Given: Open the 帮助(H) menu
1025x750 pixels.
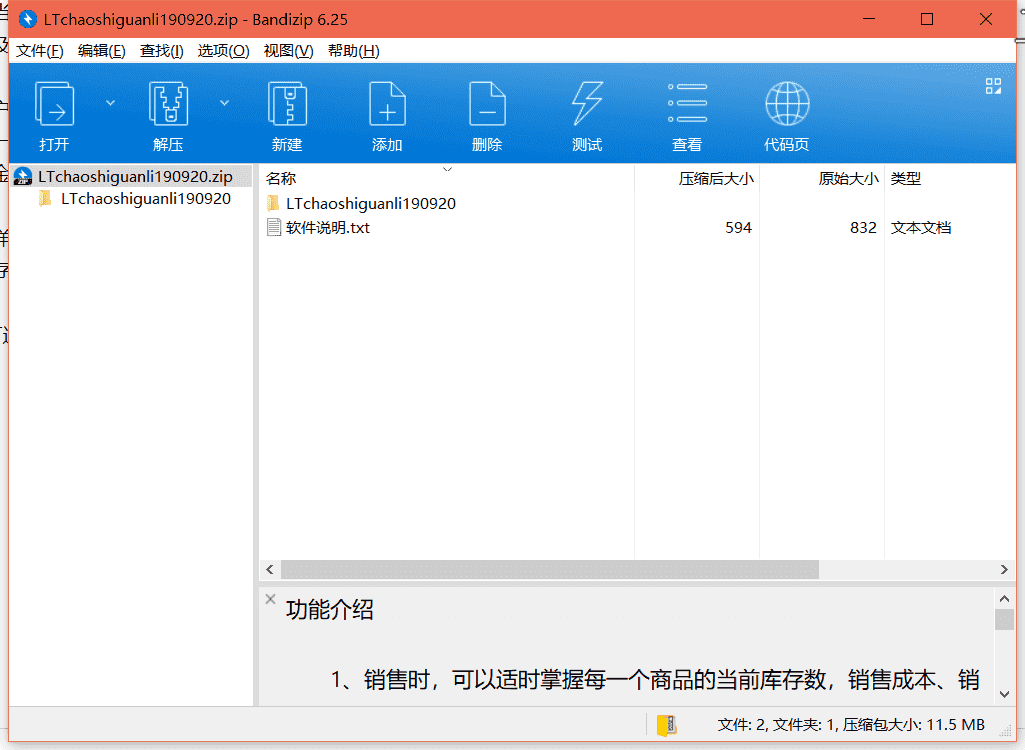Looking at the screenshot, I should coord(354,51).
